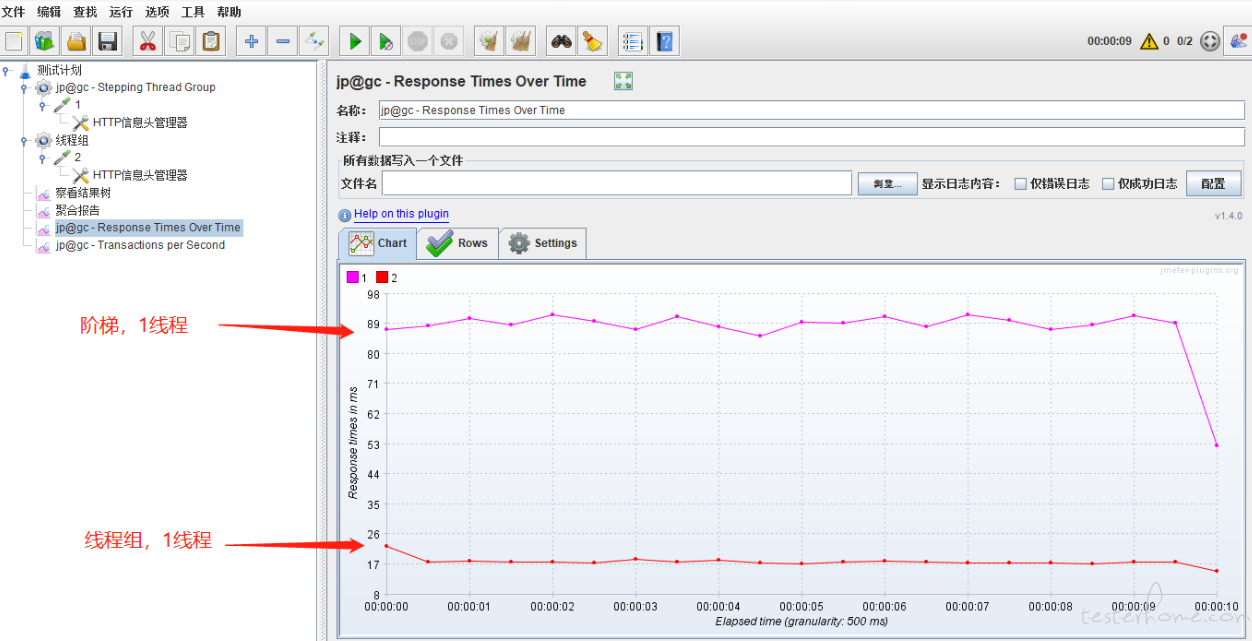Select jp@gc - Response Times Over Time in tree
The image size is (1252, 641).
click(x=148, y=228)
